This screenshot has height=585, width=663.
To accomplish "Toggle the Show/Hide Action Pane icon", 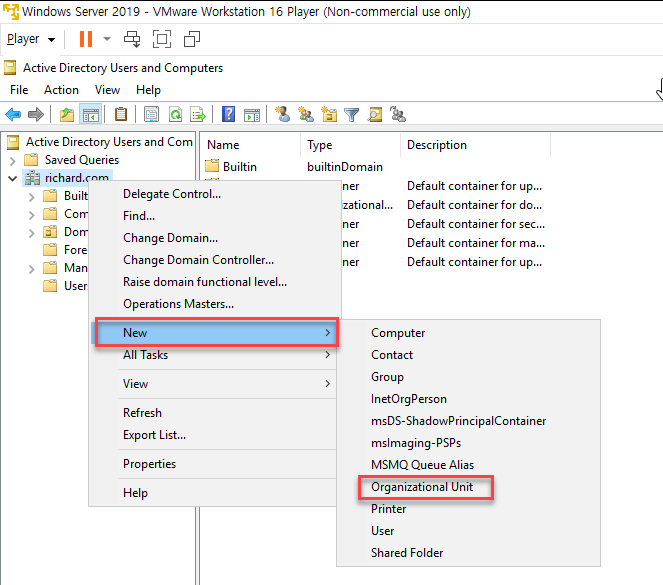I will (252, 114).
